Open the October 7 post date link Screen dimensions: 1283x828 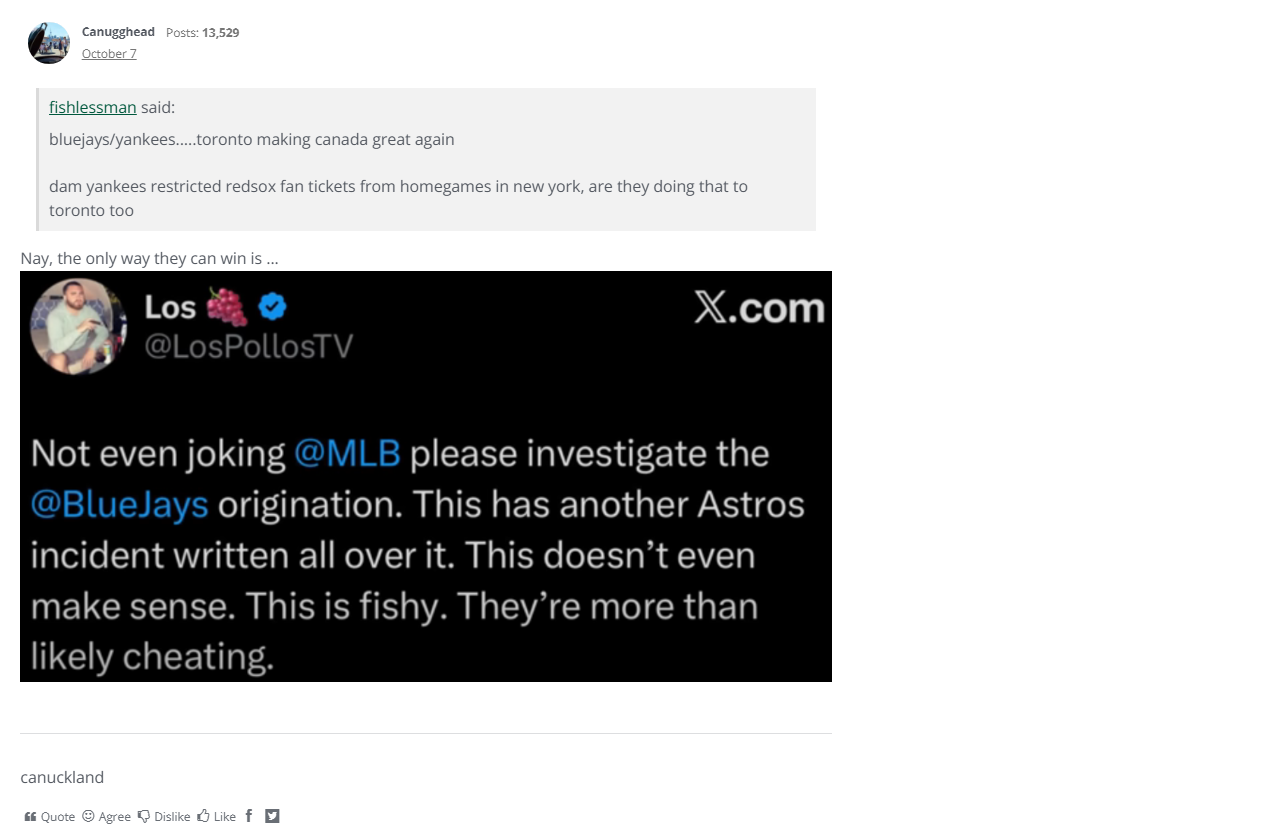(109, 54)
